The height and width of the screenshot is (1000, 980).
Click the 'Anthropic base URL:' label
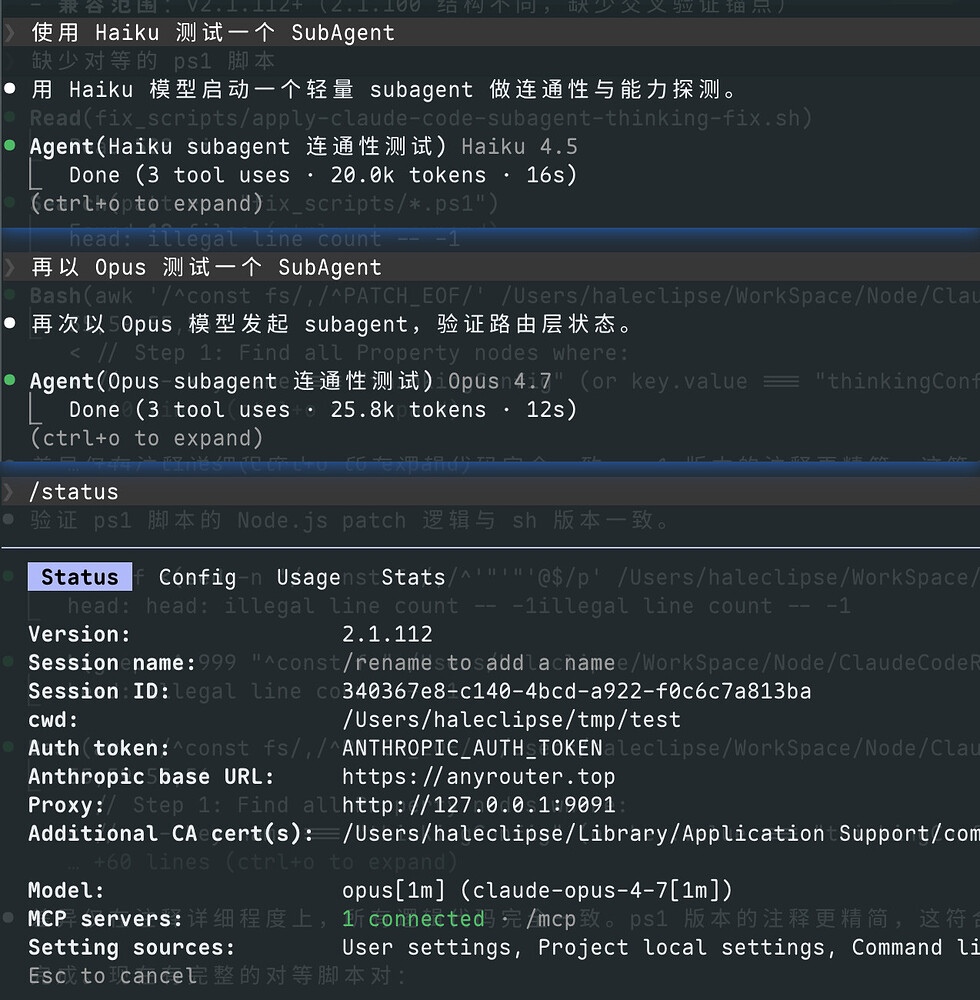[x=151, y=776]
